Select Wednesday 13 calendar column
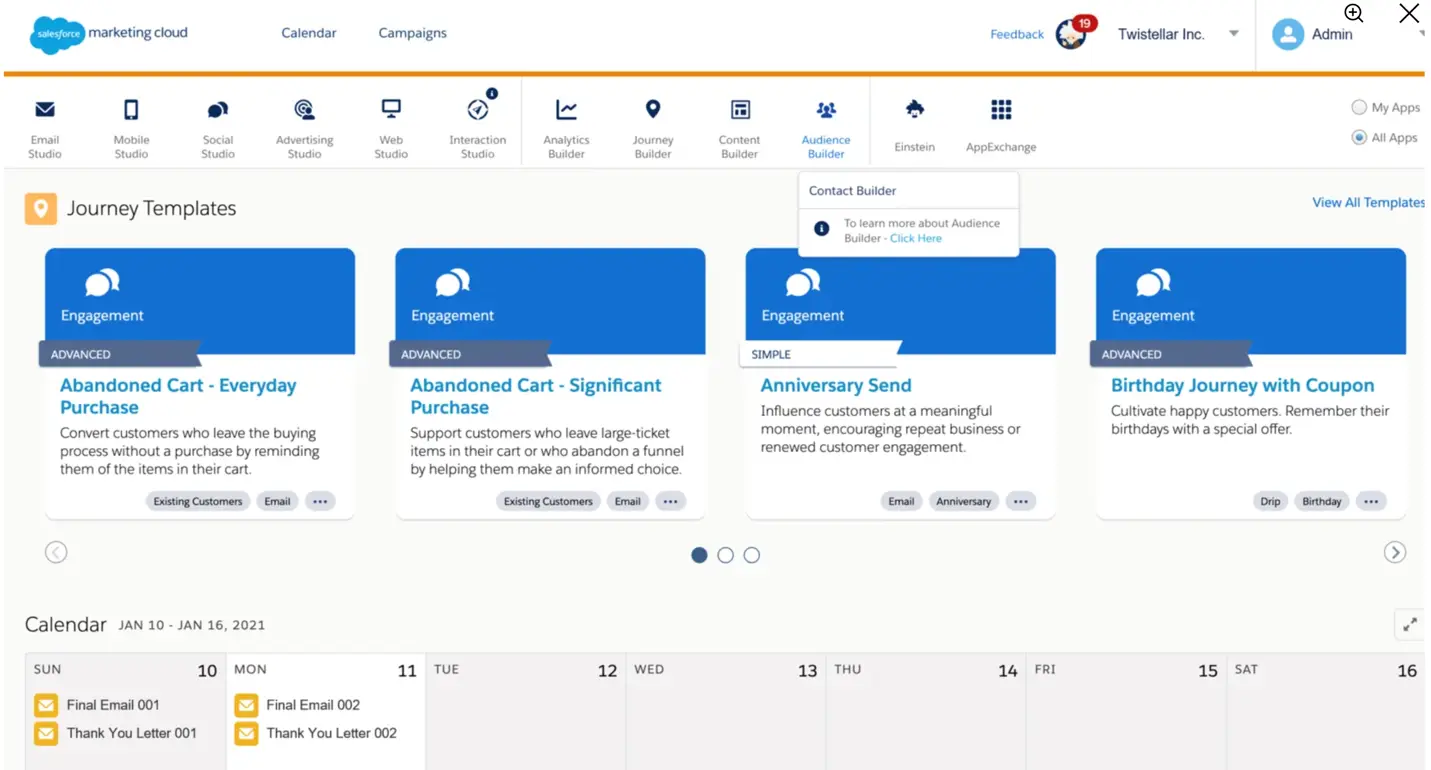Image resolution: width=1431 pixels, height=770 pixels. [725, 711]
